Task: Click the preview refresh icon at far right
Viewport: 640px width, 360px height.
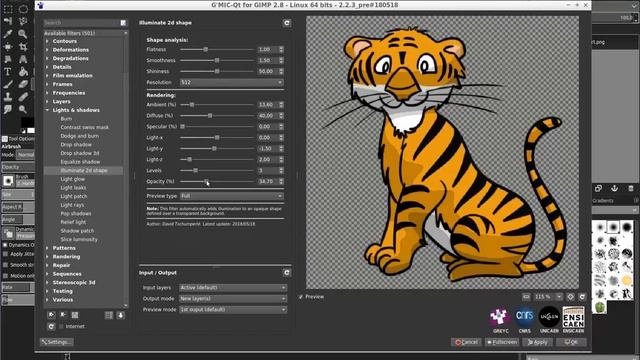Action: (x=582, y=297)
